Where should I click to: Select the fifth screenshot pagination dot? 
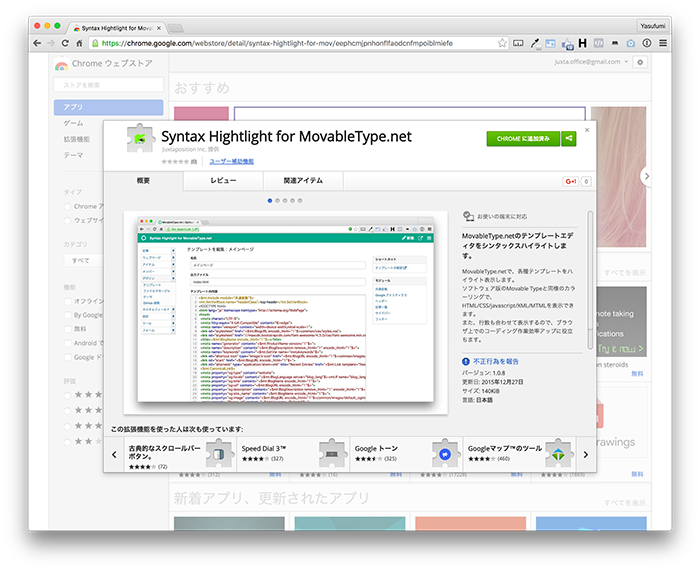click(x=300, y=200)
